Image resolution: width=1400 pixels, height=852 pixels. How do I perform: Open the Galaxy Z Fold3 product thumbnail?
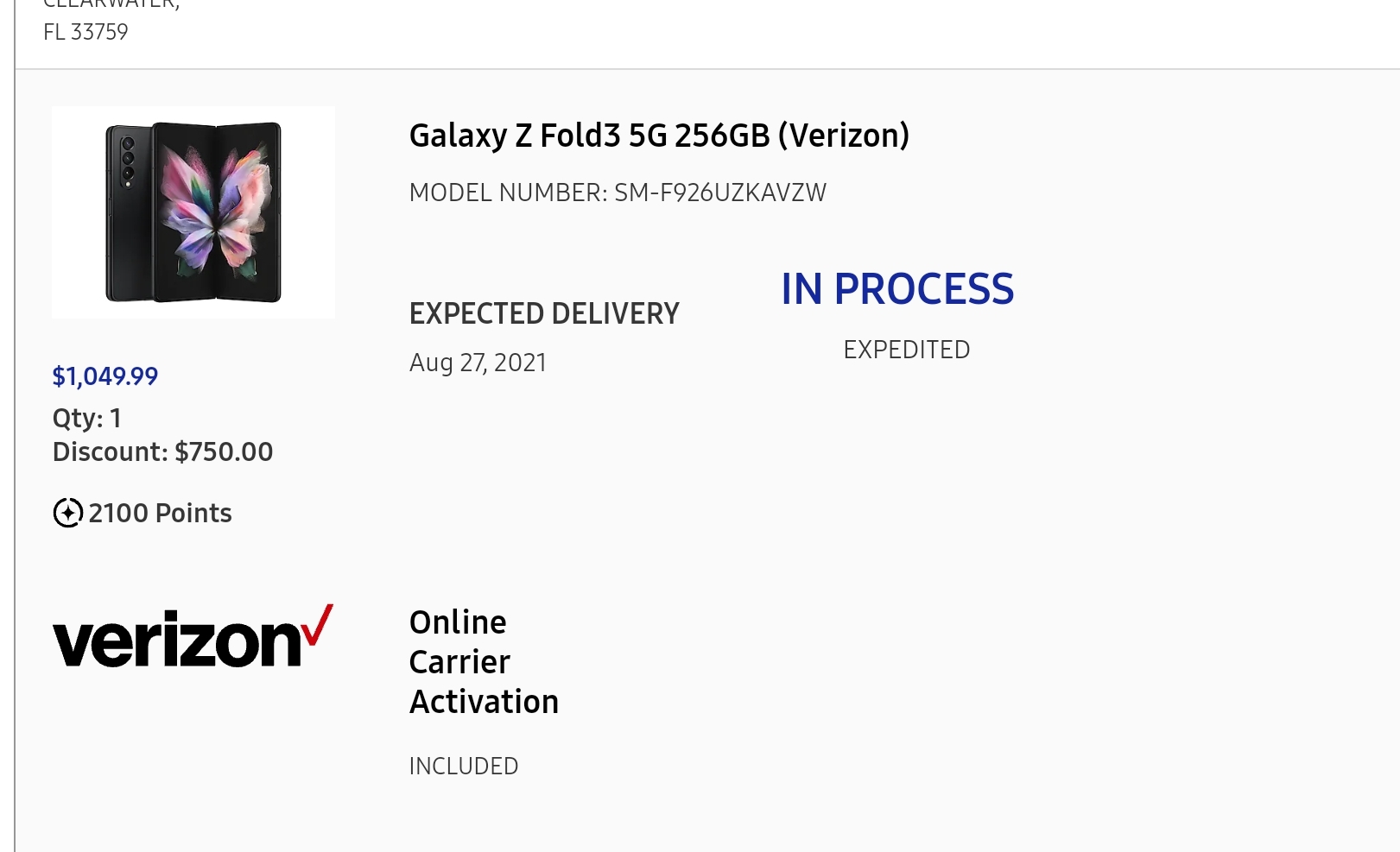[193, 212]
